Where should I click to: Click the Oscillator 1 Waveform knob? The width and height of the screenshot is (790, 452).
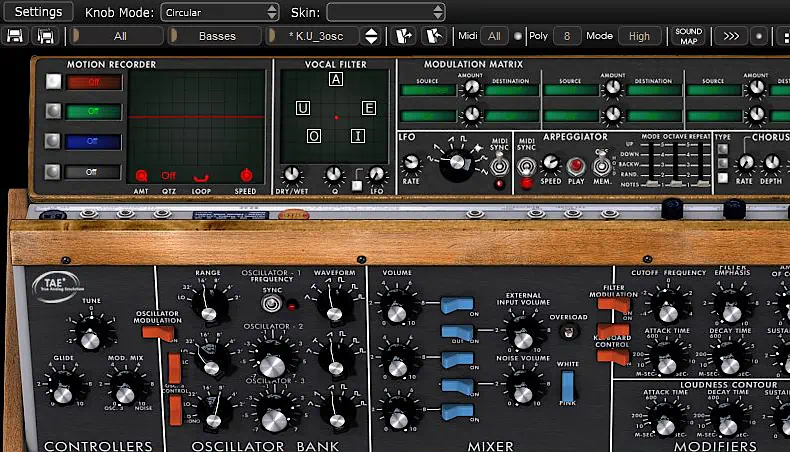coord(333,305)
